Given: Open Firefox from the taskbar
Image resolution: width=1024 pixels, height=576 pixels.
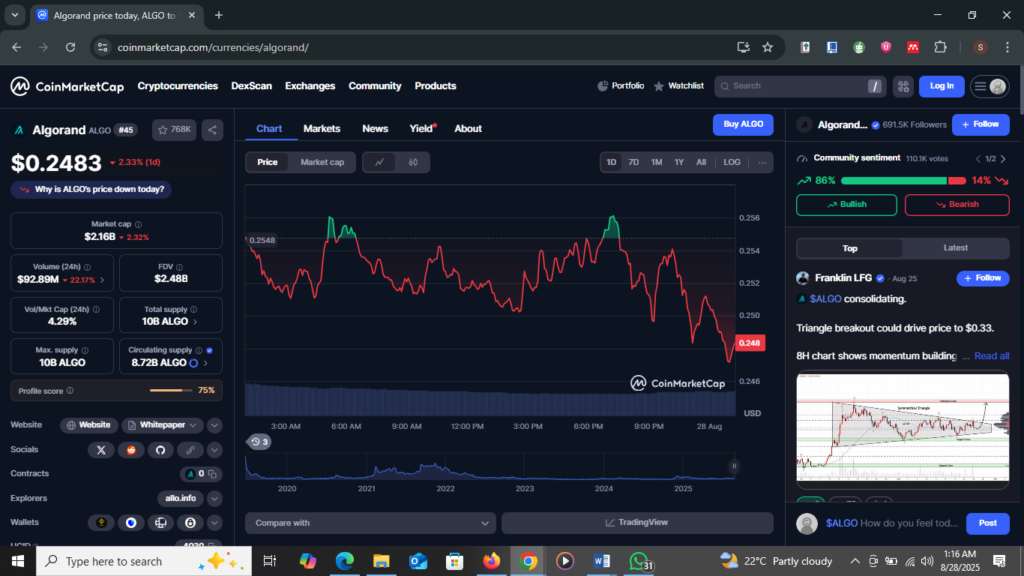Looking at the screenshot, I should [491, 561].
